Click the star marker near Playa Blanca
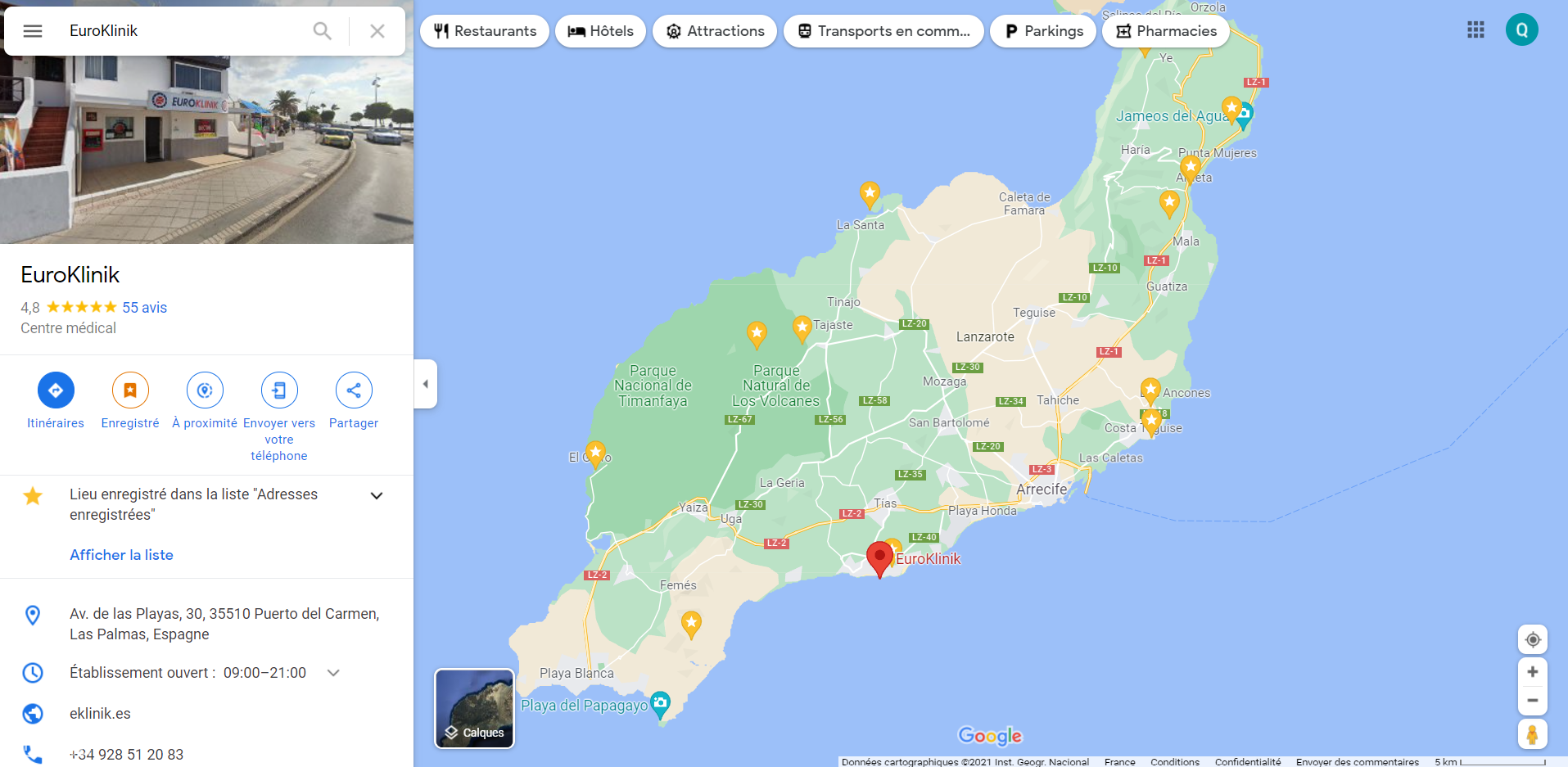Screen dimensions: 1568x767 click(x=691, y=625)
